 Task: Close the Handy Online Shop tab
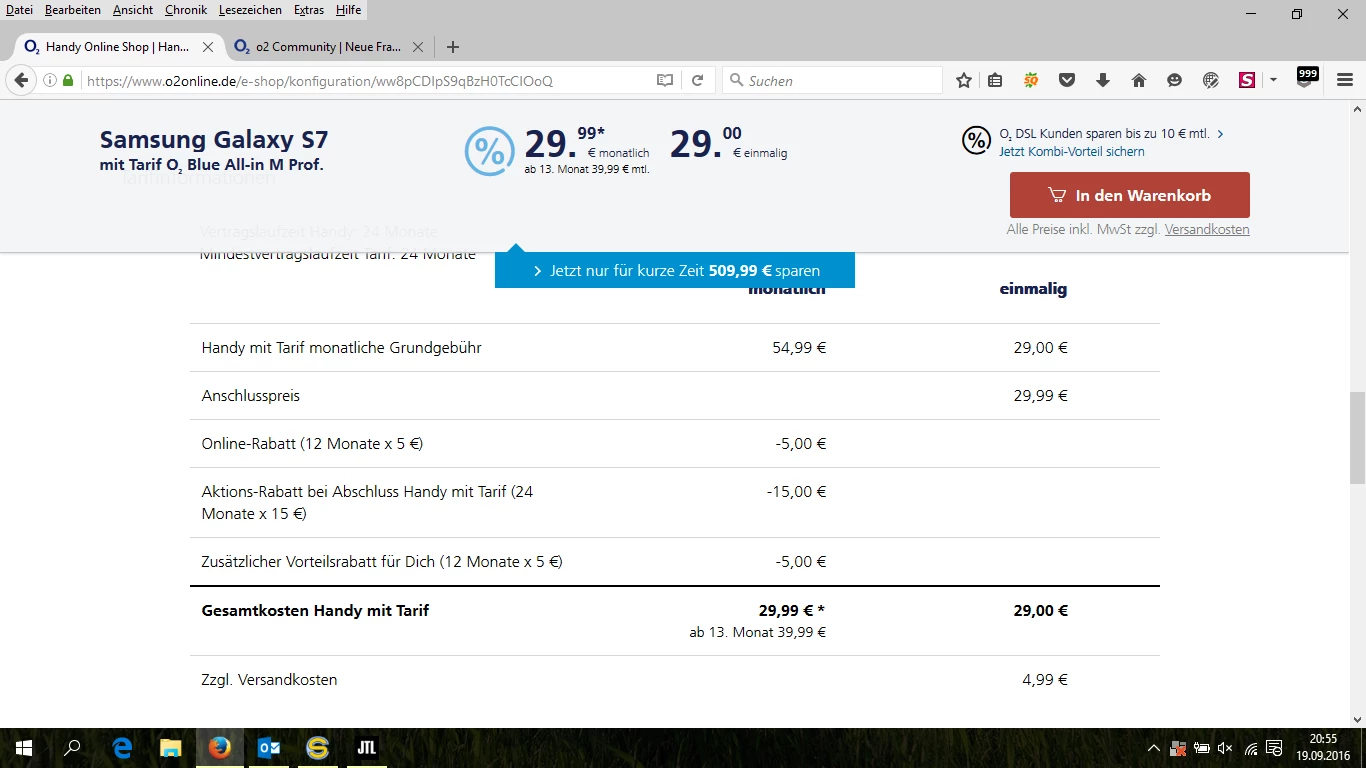click(x=208, y=47)
